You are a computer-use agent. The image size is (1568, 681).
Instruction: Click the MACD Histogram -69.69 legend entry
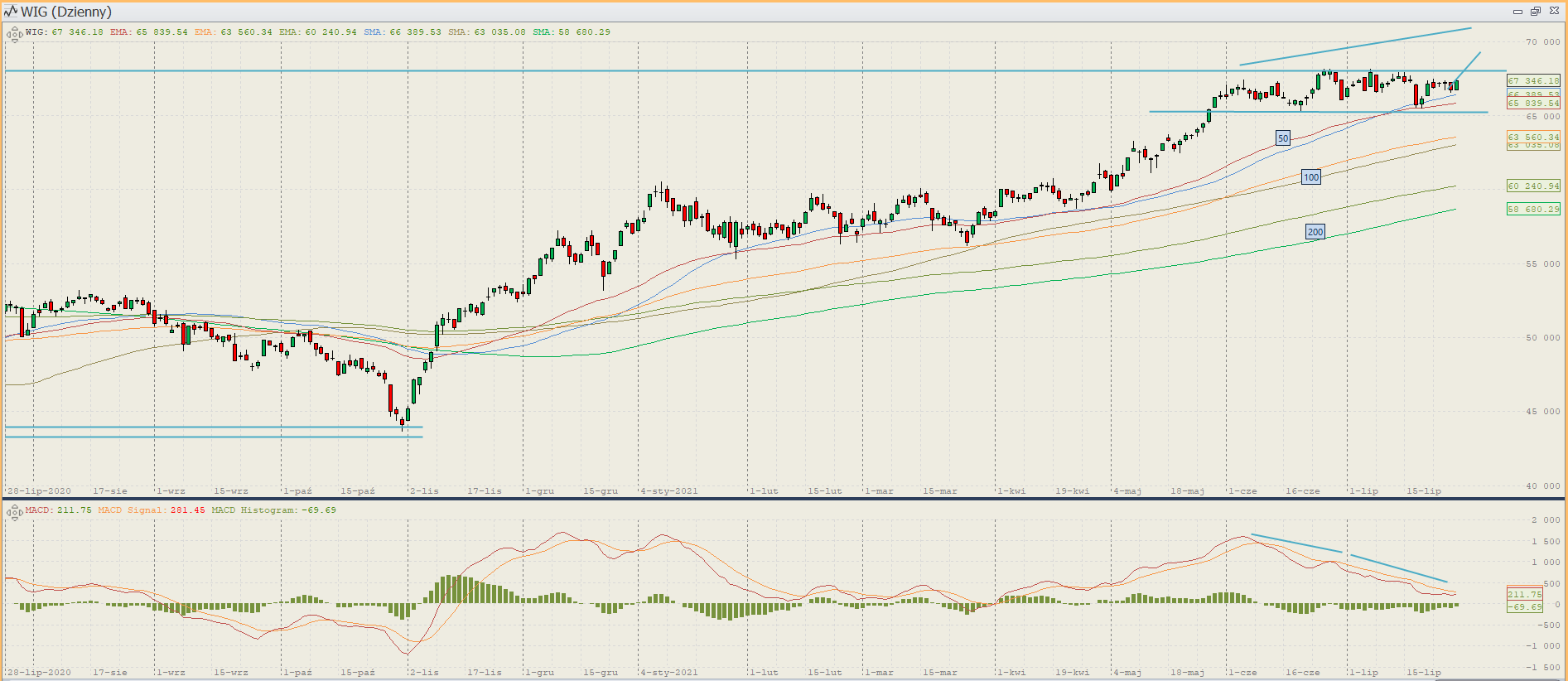274,510
